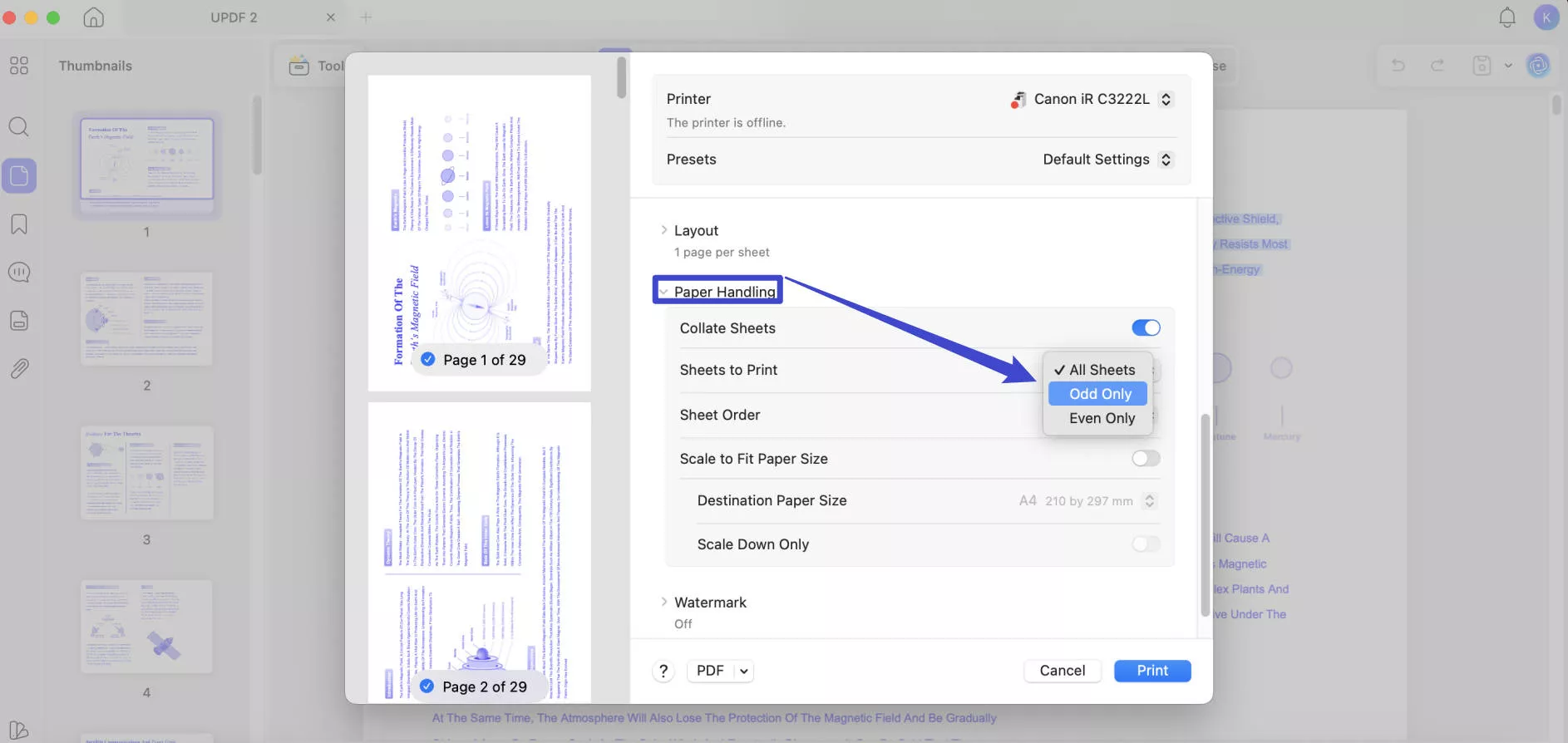Click the redo arrow icon
Image resolution: width=1568 pixels, height=743 pixels.
click(1437, 66)
